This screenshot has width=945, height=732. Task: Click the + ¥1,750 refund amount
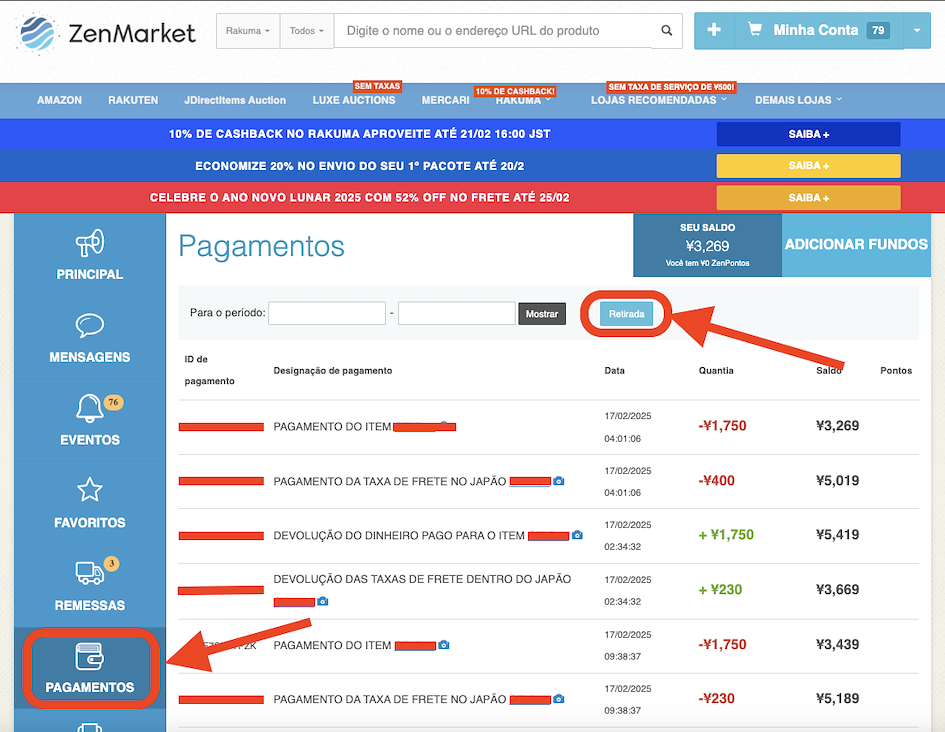coord(726,535)
